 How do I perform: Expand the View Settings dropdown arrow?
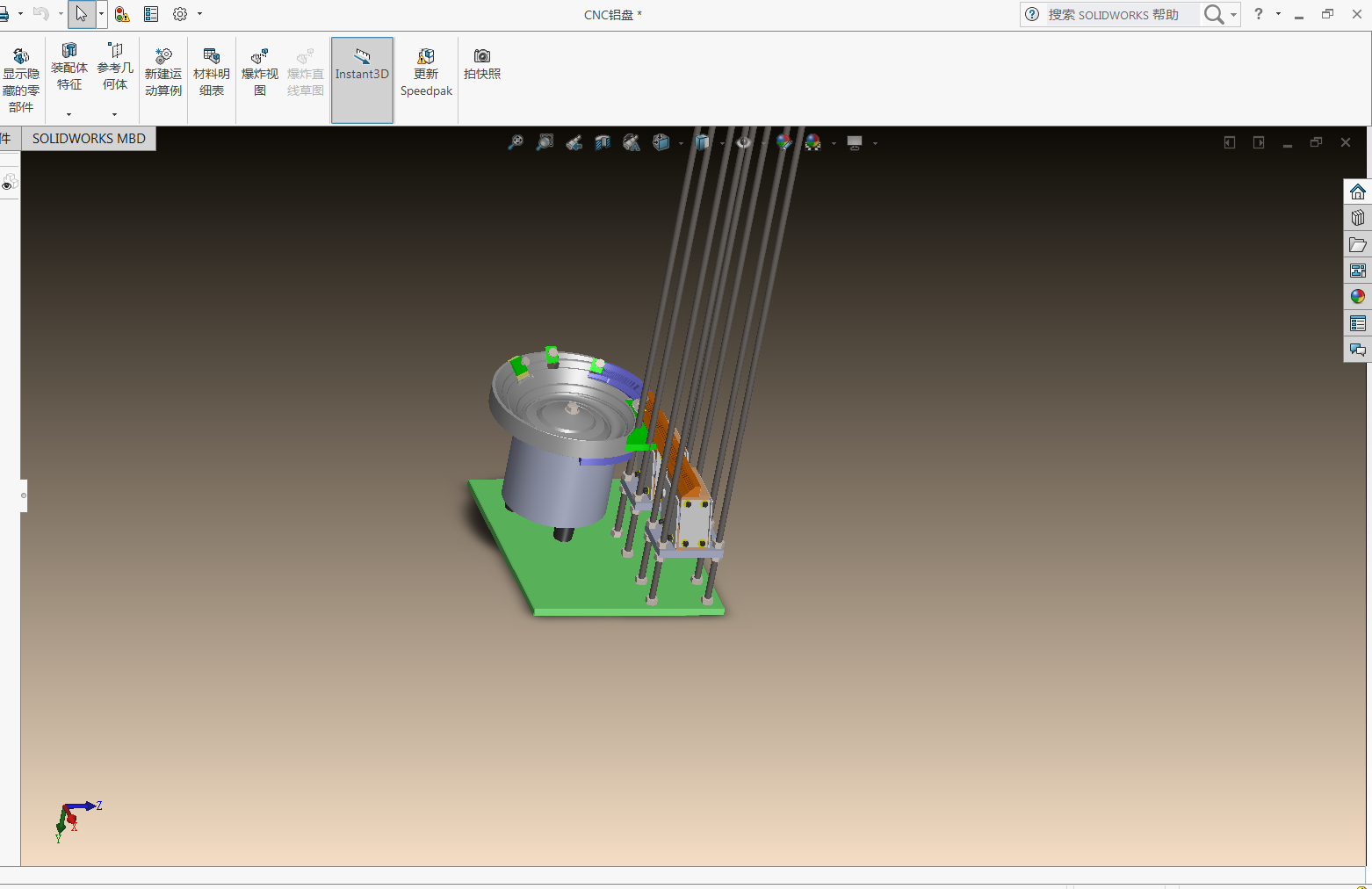tap(875, 143)
